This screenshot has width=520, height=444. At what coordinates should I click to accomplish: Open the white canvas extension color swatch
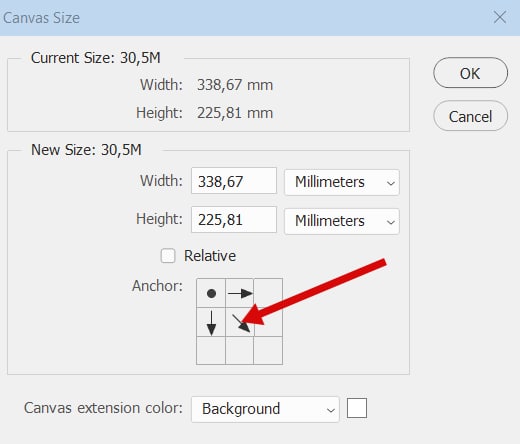click(x=357, y=408)
